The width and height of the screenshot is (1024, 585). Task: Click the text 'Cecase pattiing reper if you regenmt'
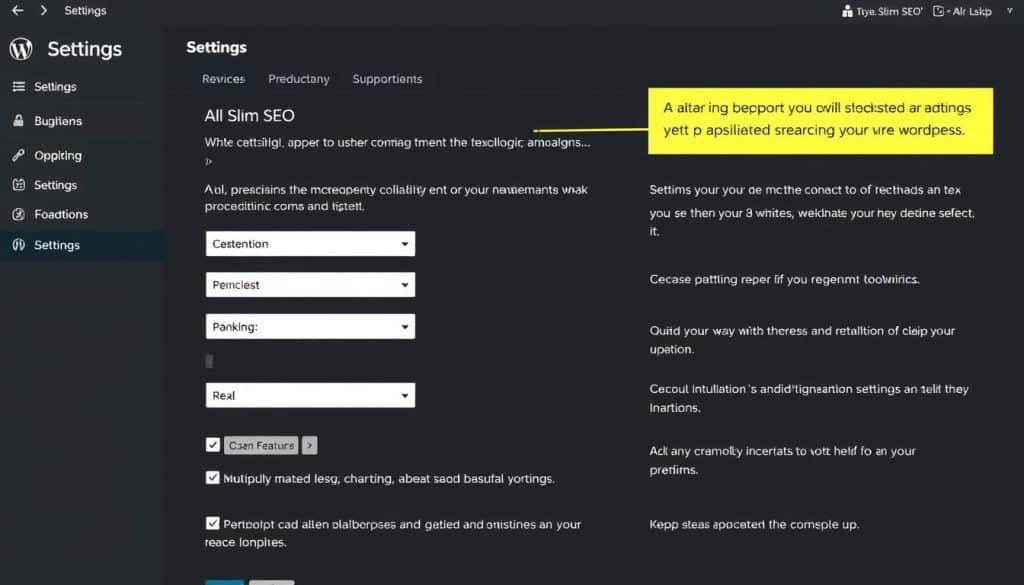pos(752,279)
